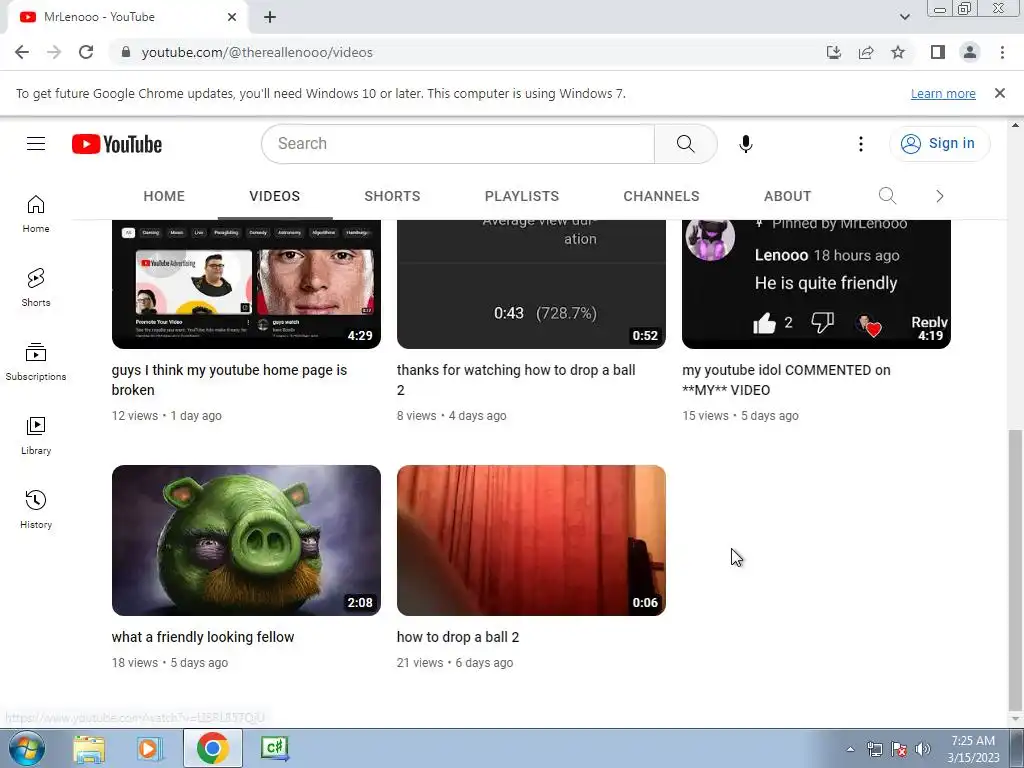1024x768 pixels.
Task: Share this page from address bar
Action: 866,52
